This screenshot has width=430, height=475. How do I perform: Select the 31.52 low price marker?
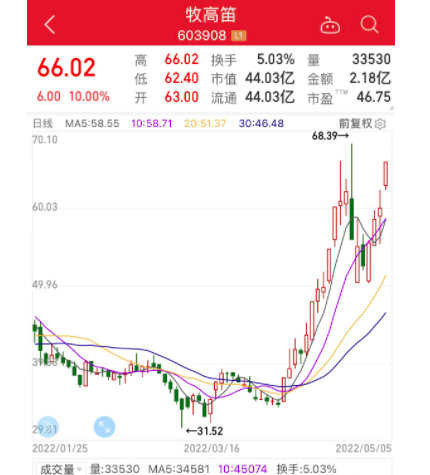pyautogui.click(x=204, y=431)
